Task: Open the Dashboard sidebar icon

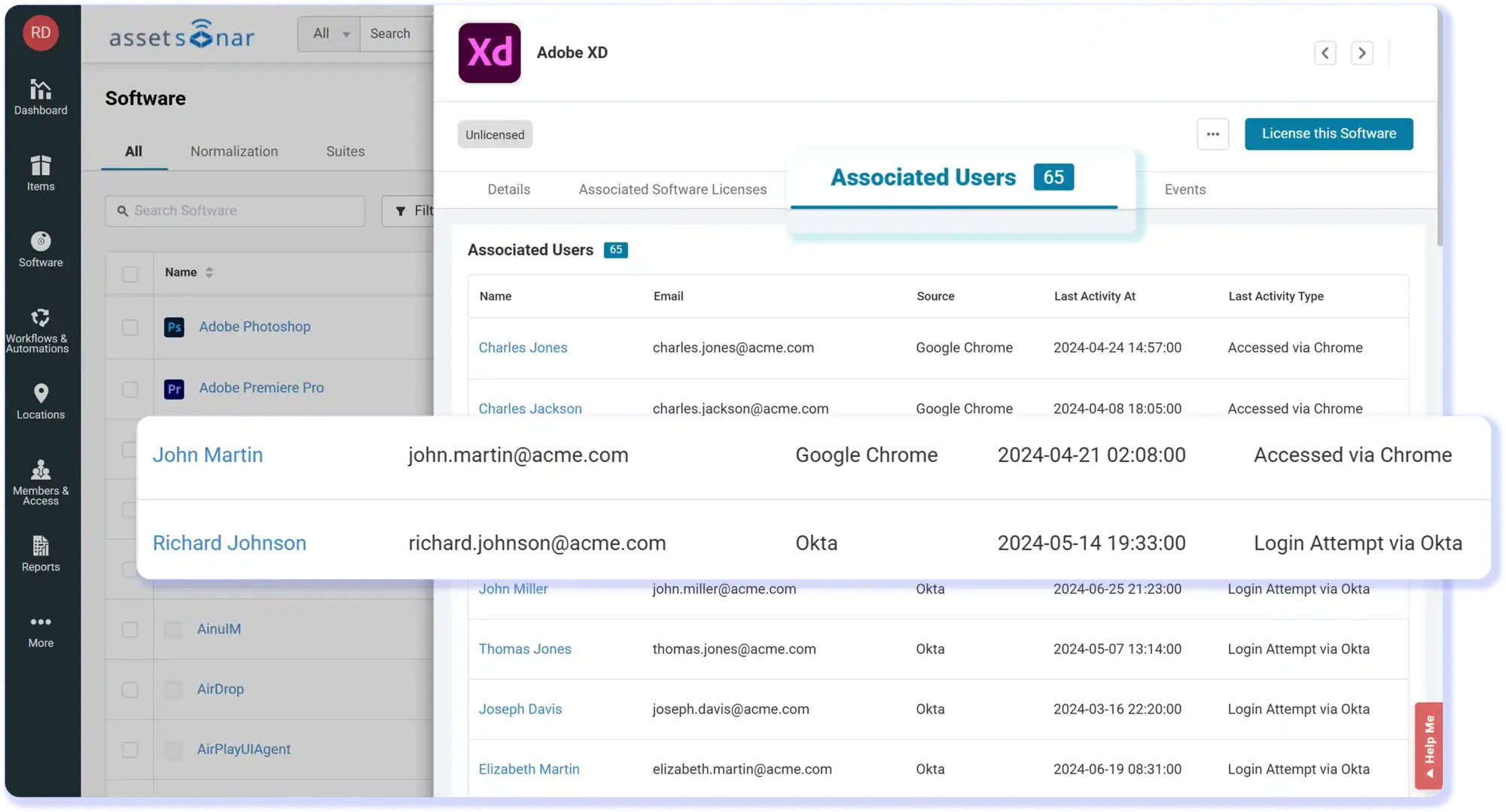Action: pyautogui.click(x=41, y=98)
